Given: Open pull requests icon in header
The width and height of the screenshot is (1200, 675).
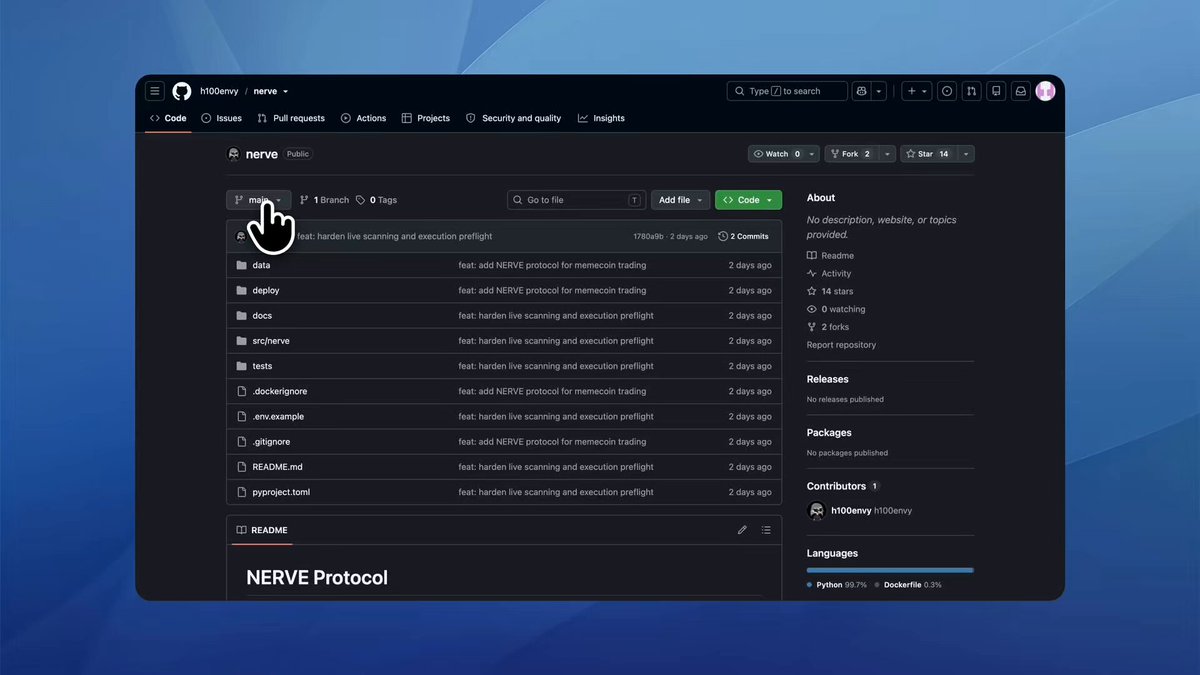Looking at the screenshot, I should [971, 91].
